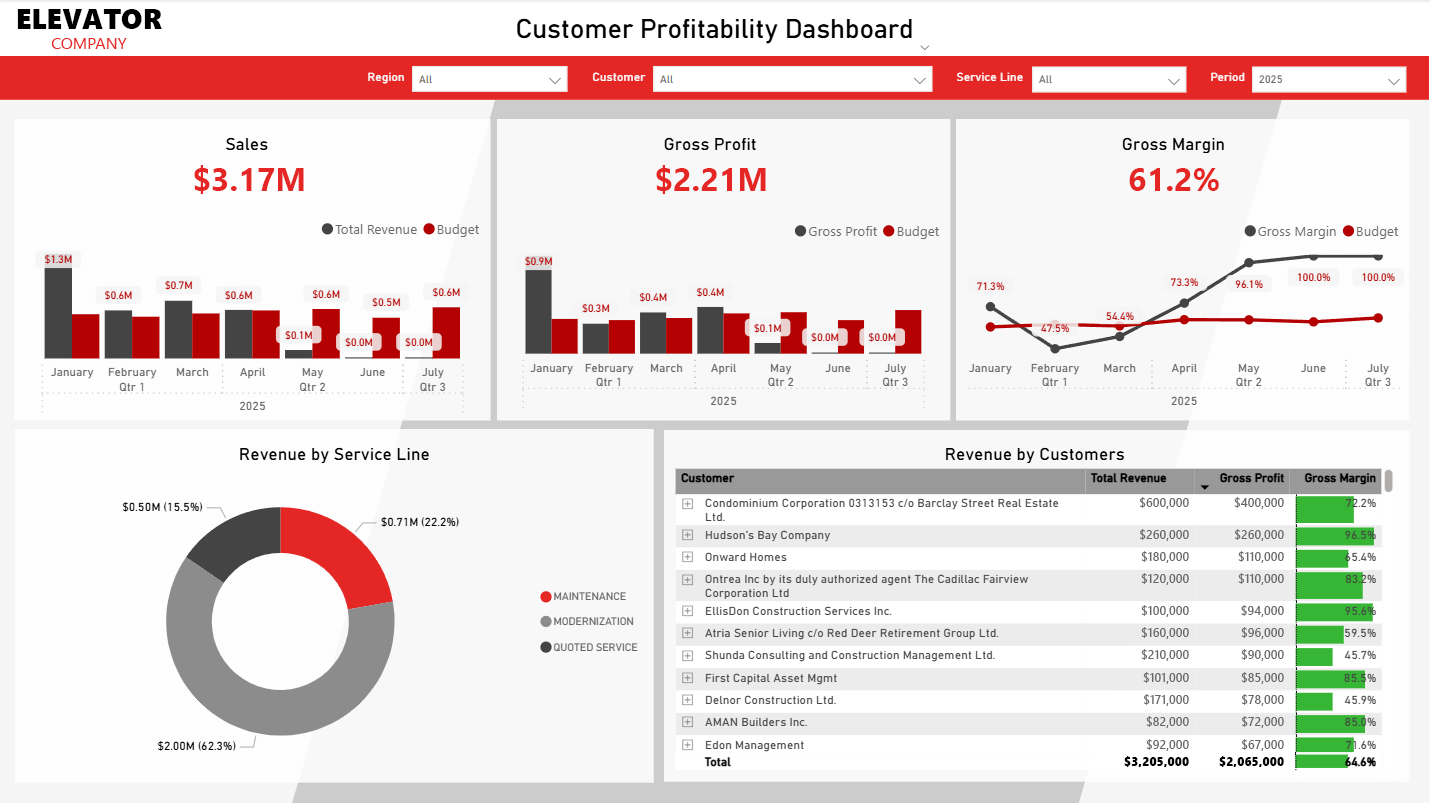Image resolution: width=1430 pixels, height=803 pixels.
Task: Click the sort arrow on Gross Profit column
Action: pos(1204,487)
